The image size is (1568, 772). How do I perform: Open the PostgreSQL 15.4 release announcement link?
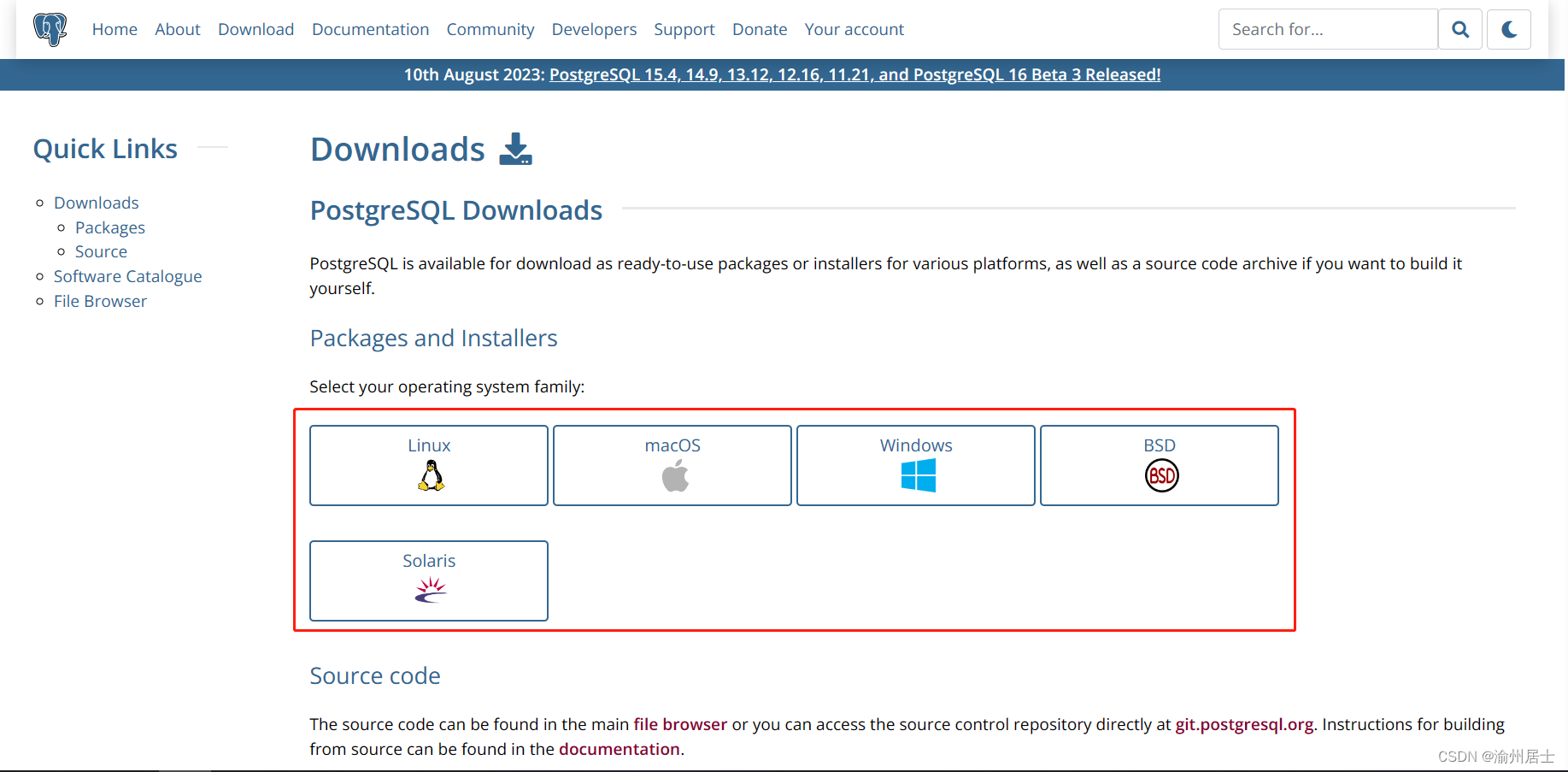tap(854, 74)
